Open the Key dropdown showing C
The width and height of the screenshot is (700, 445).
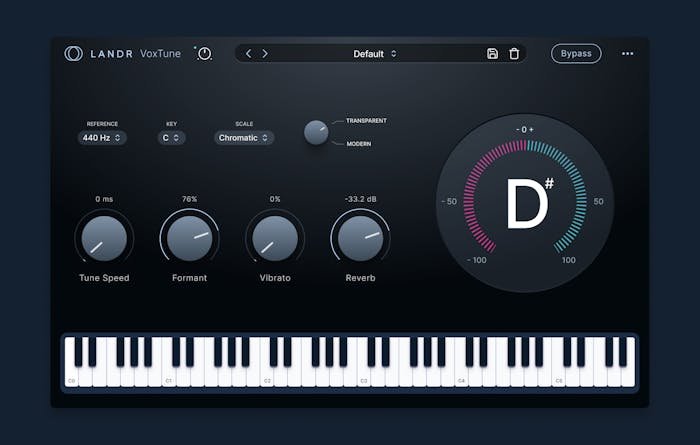[171, 138]
